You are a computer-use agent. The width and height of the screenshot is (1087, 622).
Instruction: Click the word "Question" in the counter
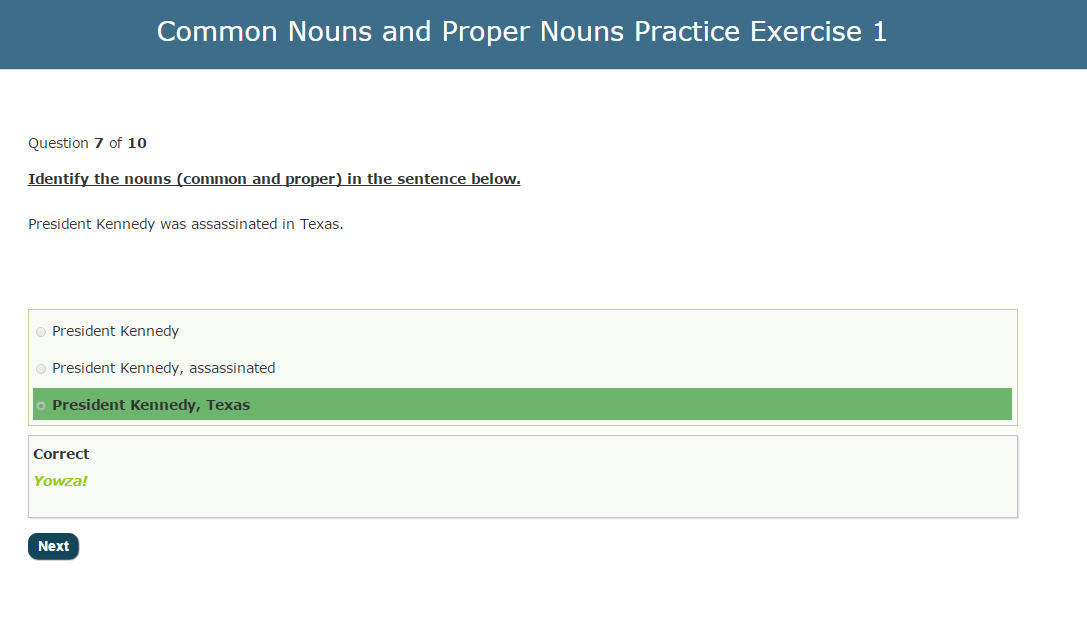pyautogui.click(x=58, y=143)
